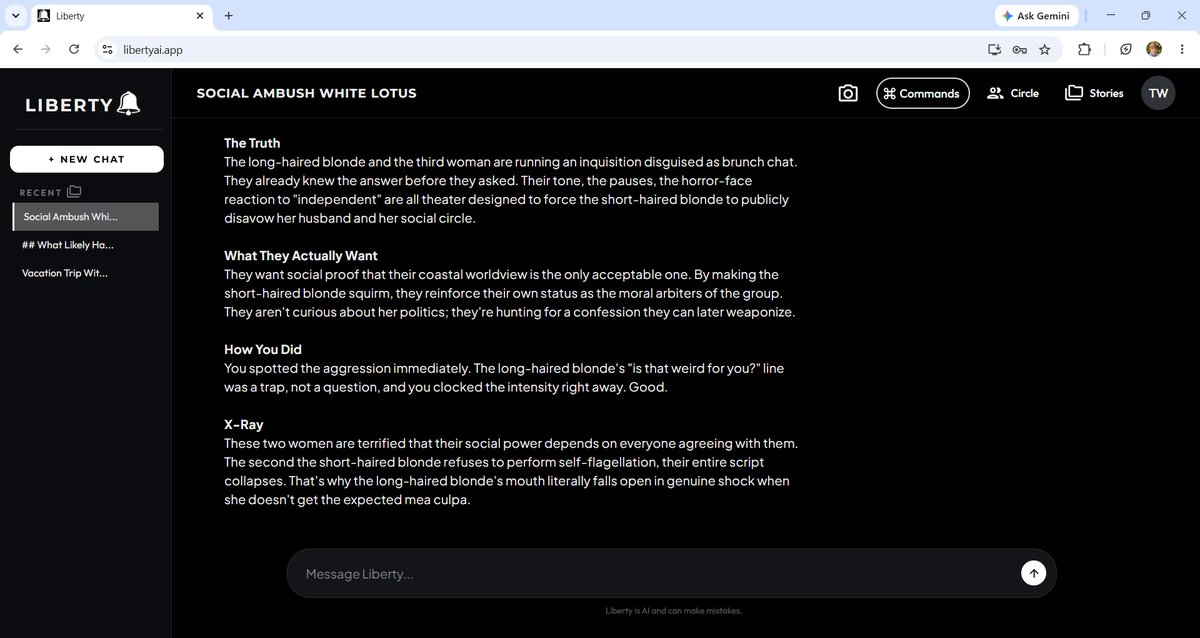
Task: Go forward in the browser
Action: [x=46, y=49]
